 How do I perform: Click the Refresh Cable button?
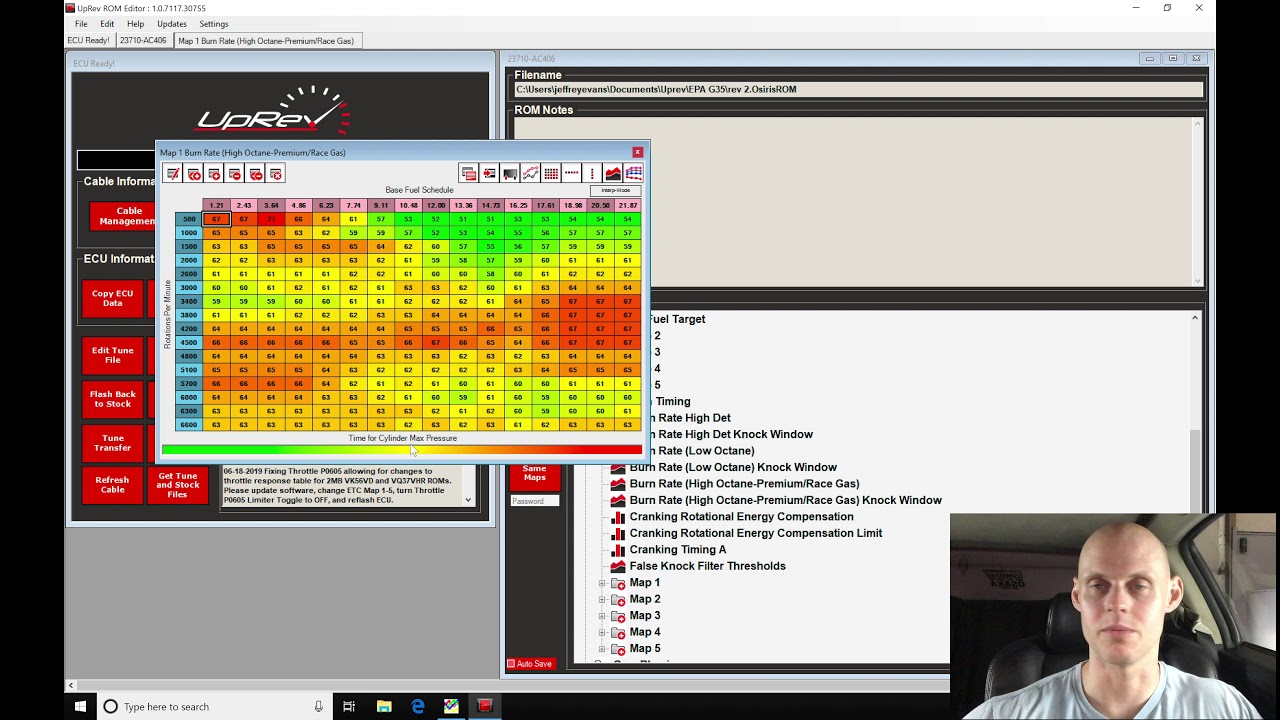tap(112, 485)
